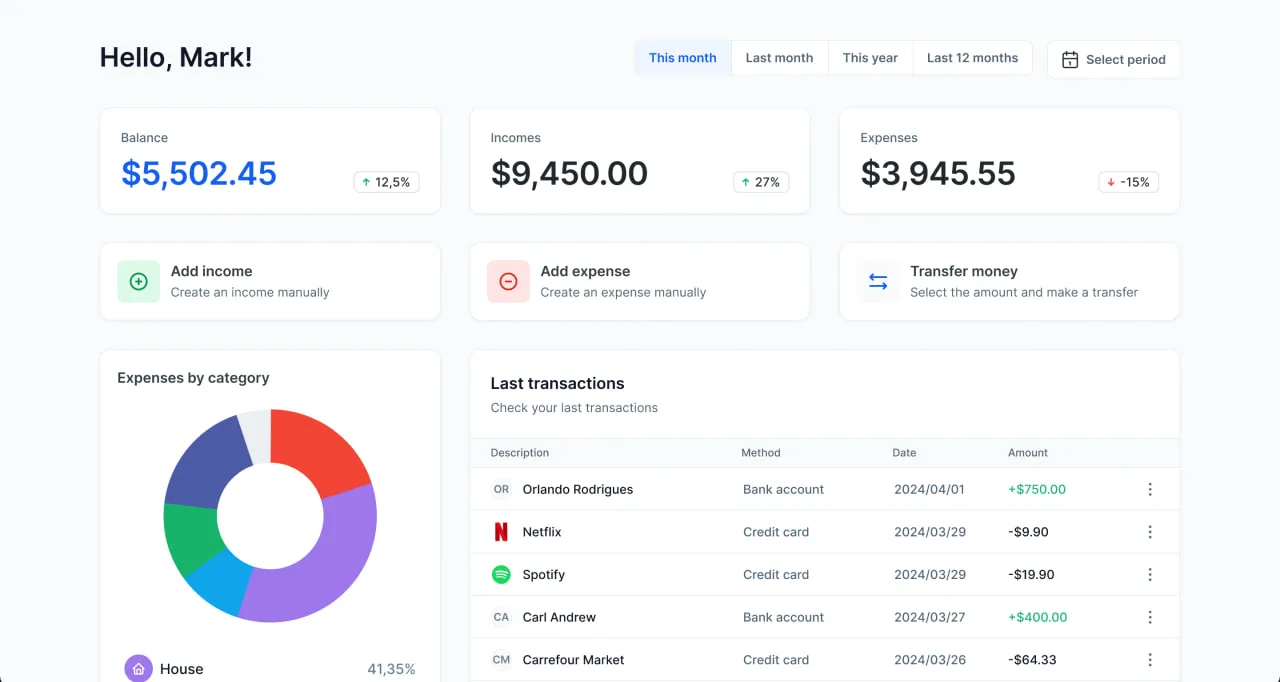Click Credit card in Netflix row

coord(776,532)
